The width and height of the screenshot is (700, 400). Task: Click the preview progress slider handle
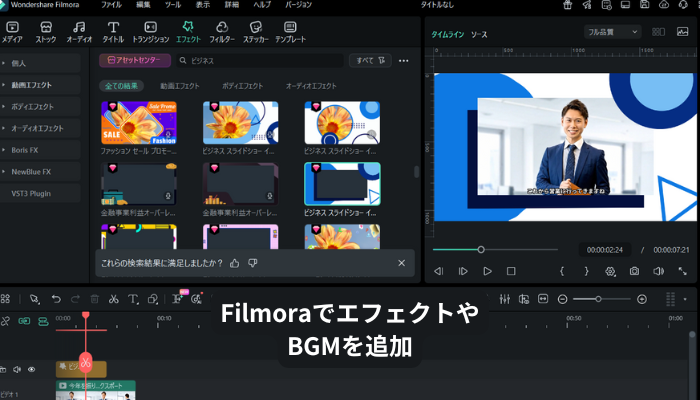coord(481,250)
